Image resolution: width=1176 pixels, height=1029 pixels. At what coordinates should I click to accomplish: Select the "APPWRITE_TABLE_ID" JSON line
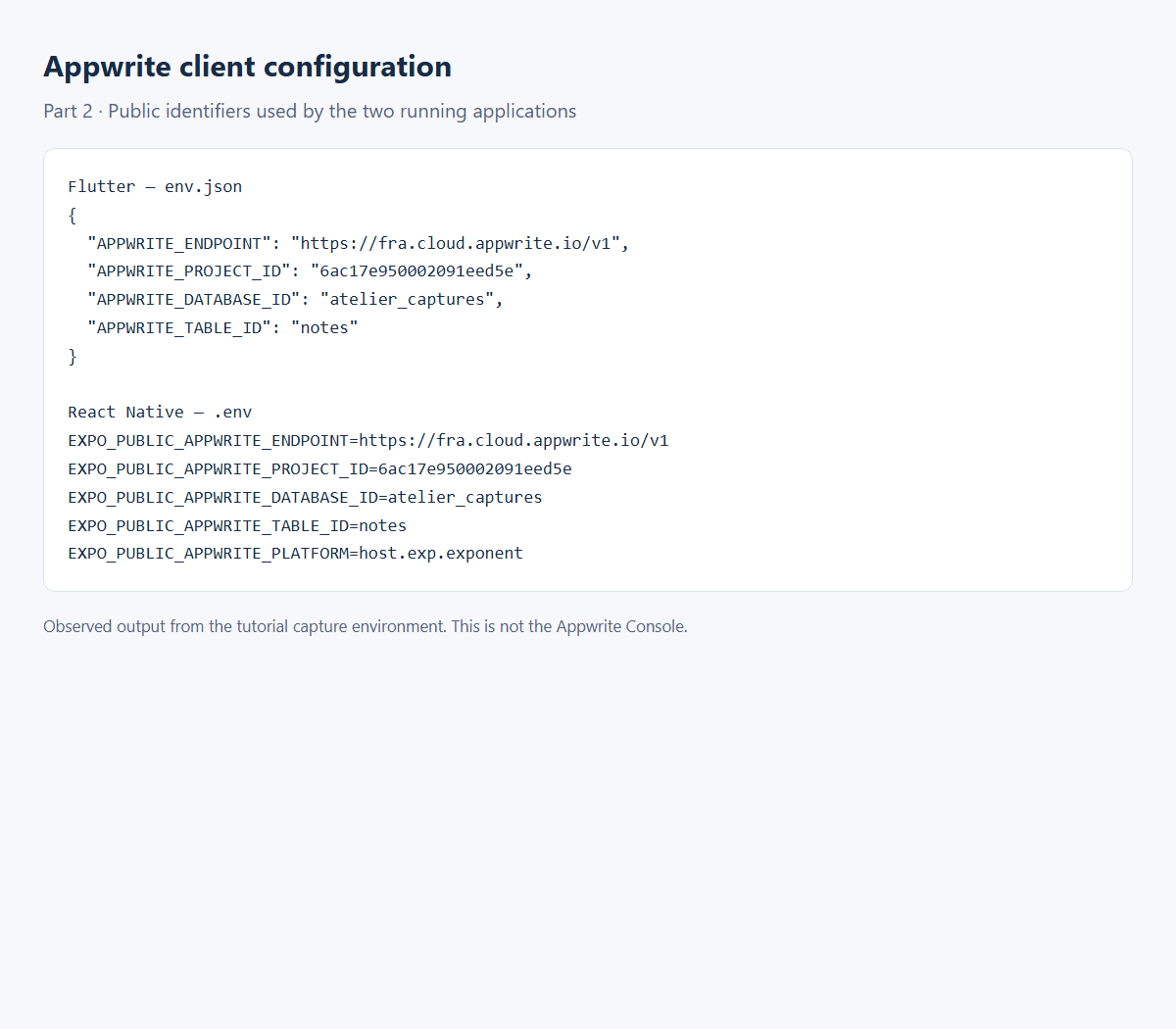(x=222, y=328)
